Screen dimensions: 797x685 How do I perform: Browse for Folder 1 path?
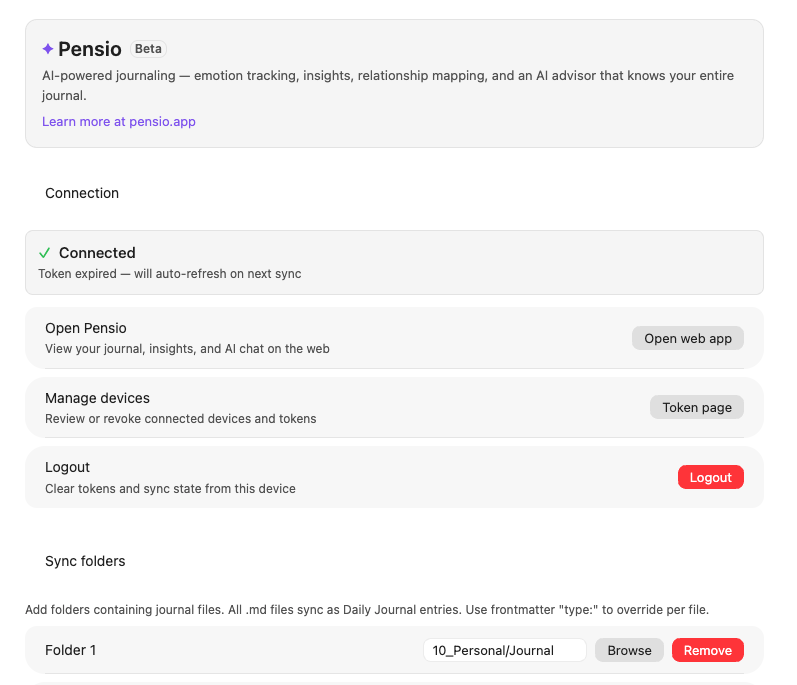coord(629,650)
